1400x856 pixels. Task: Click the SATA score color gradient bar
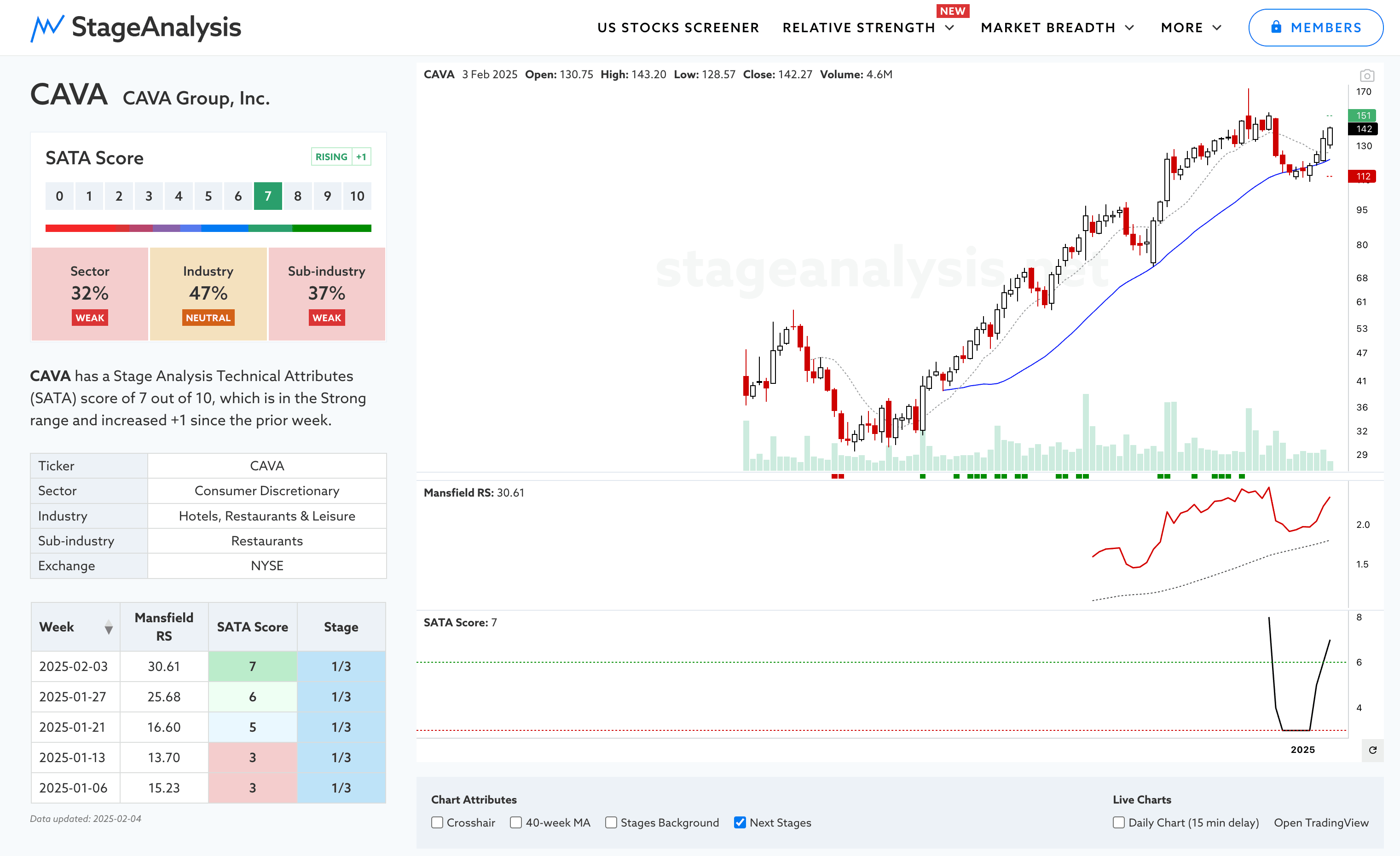click(x=208, y=228)
